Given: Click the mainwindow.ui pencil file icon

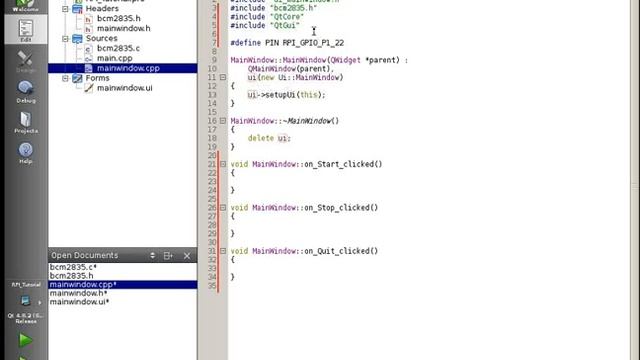Looking at the screenshot, I should tap(89, 88).
